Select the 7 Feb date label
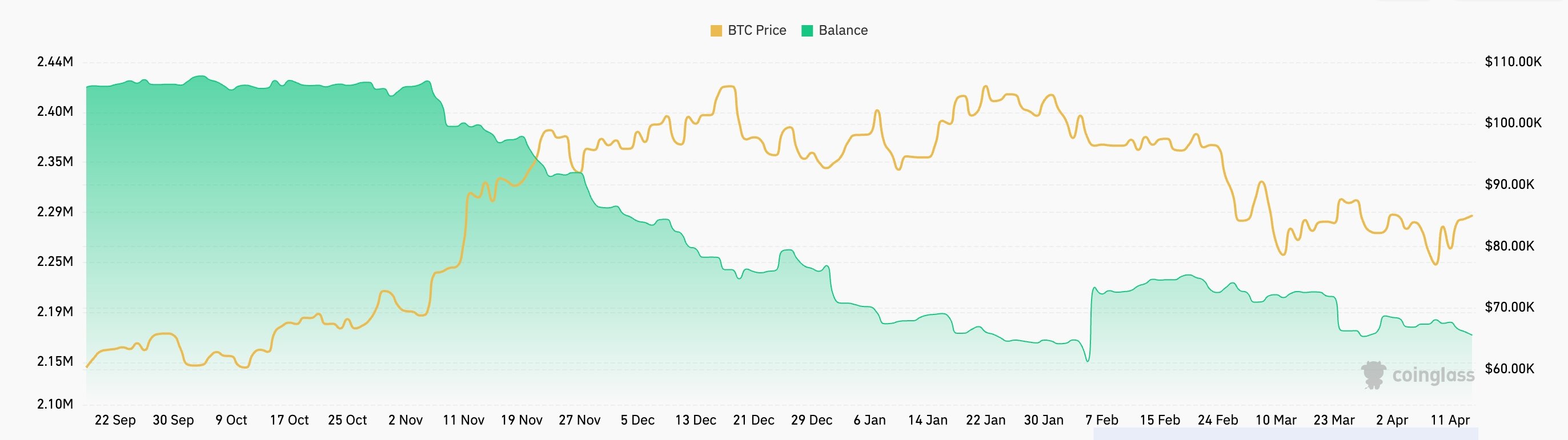 tap(1102, 420)
